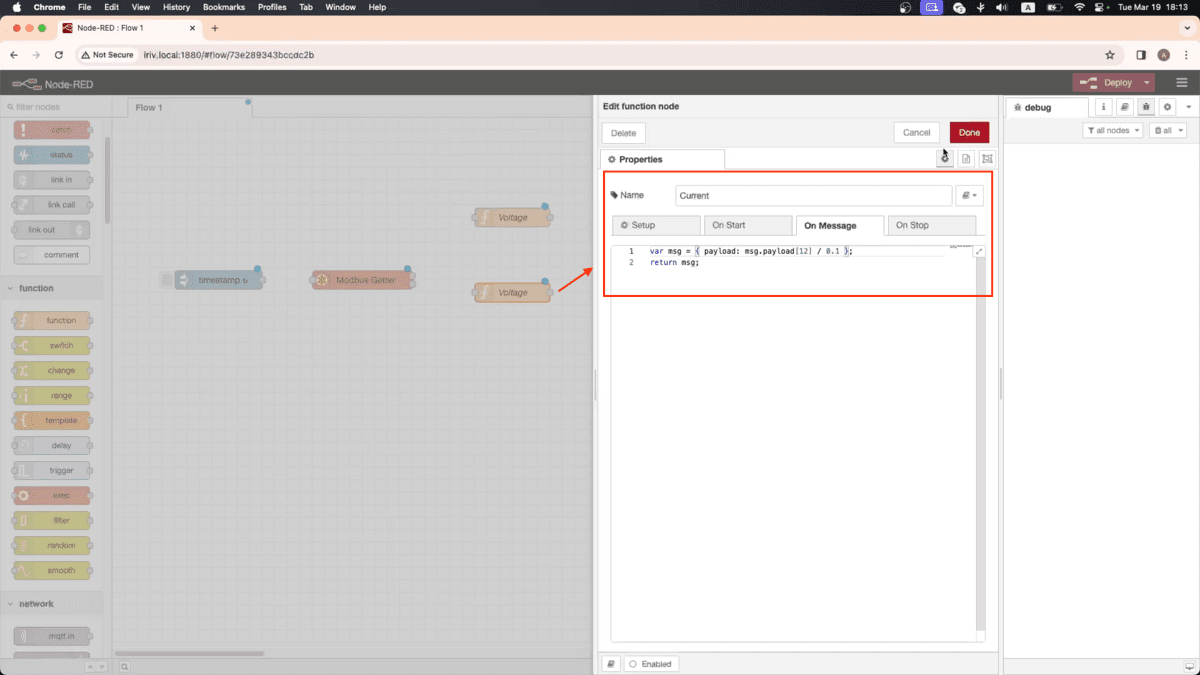Select the debug messages bug icon
1200x675 pixels.
tap(1146, 107)
